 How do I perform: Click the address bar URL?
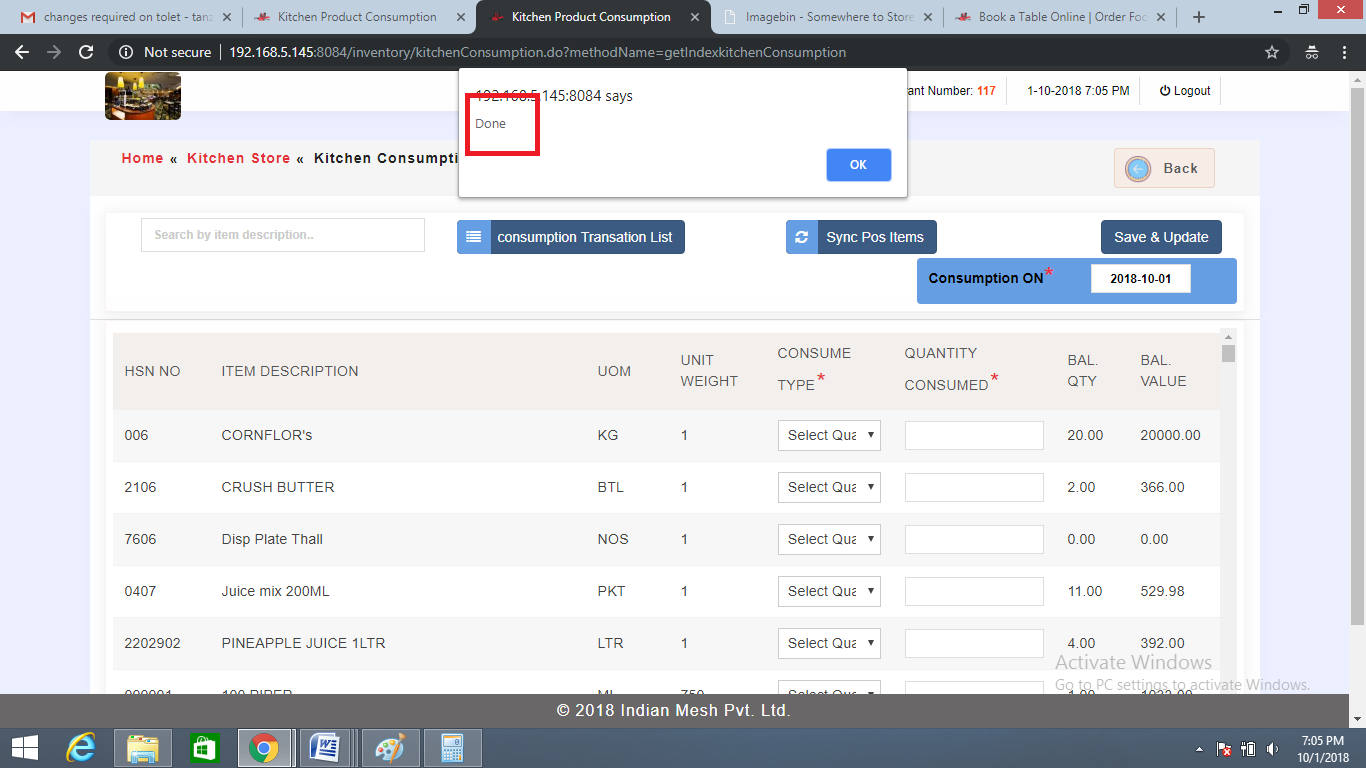click(537, 52)
